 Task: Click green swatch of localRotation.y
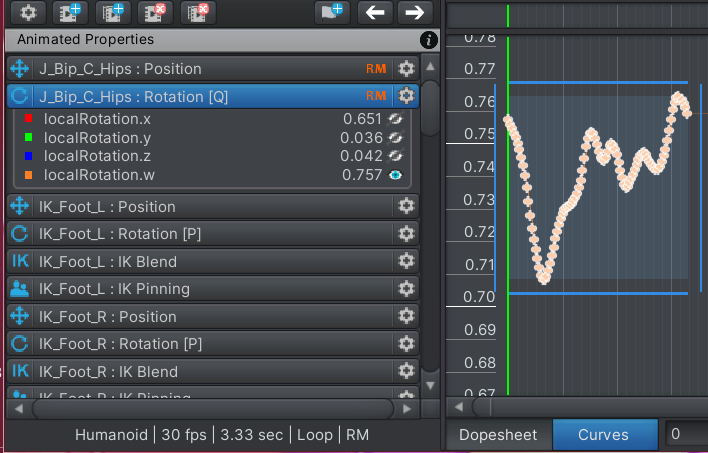[28, 137]
